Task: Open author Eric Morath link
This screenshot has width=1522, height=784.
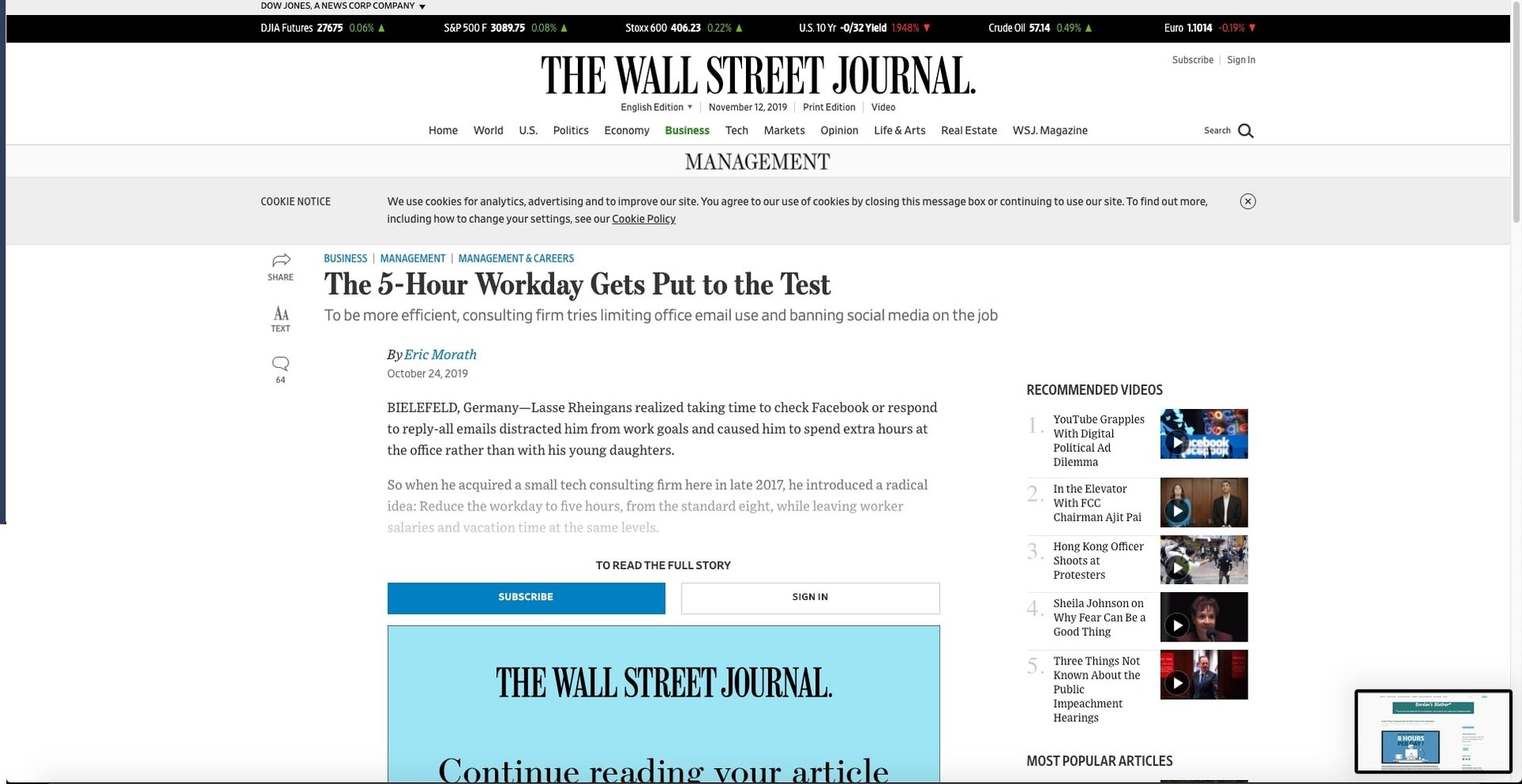Action: coord(440,354)
